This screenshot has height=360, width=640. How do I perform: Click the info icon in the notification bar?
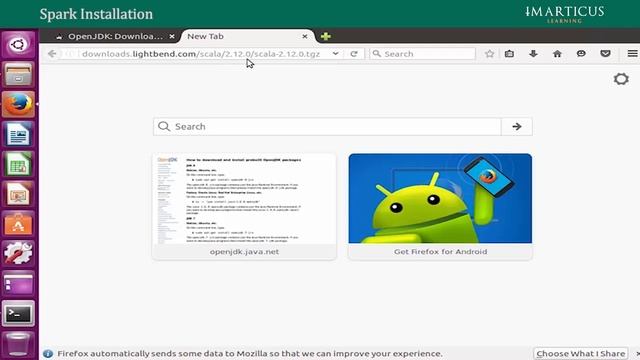(x=48, y=353)
